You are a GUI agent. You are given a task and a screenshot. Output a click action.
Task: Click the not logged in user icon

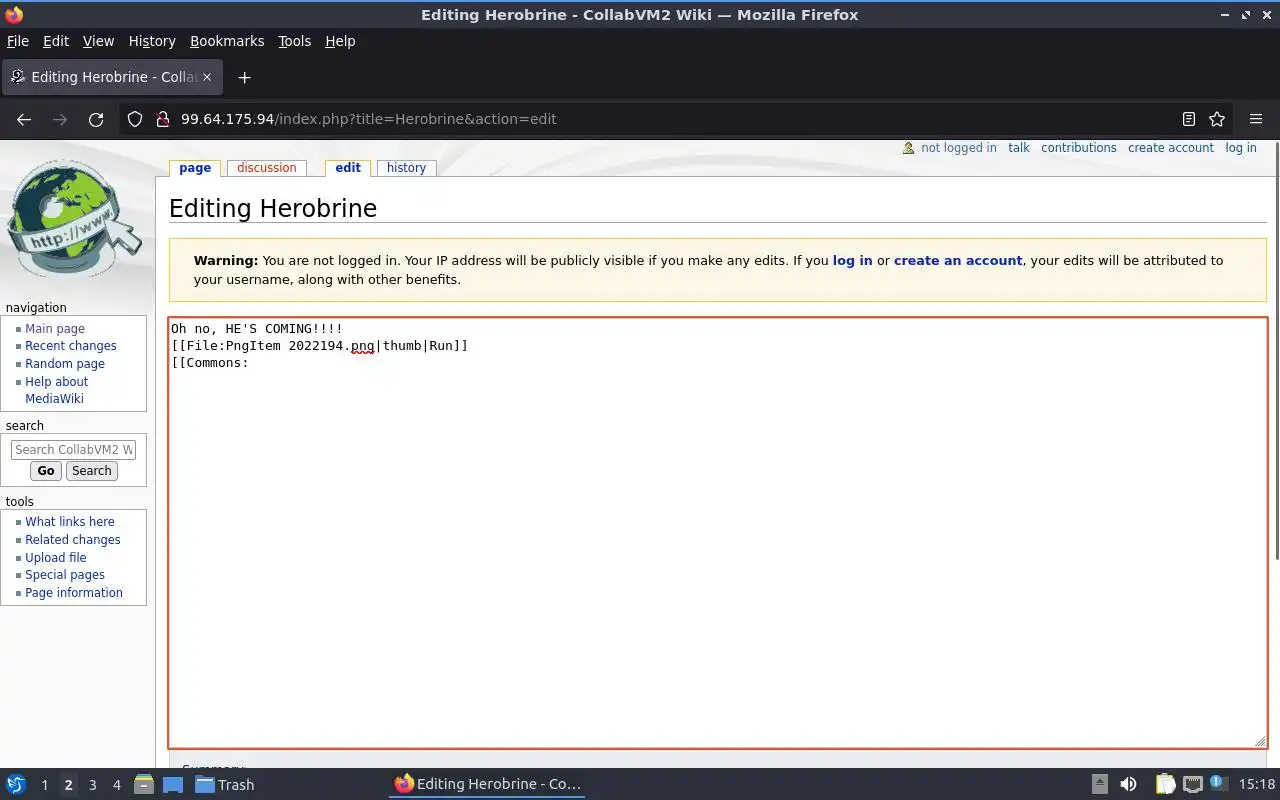coord(908,148)
